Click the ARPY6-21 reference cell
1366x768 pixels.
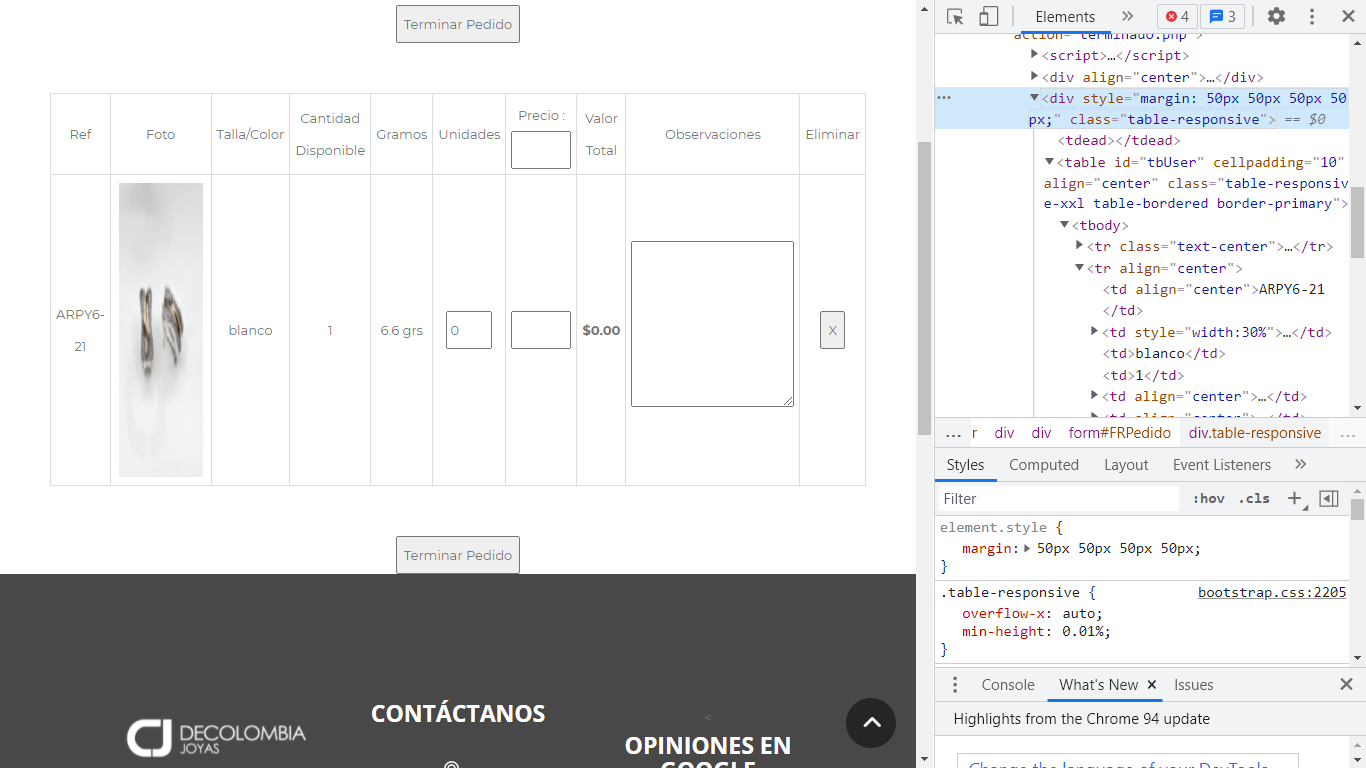point(80,330)
